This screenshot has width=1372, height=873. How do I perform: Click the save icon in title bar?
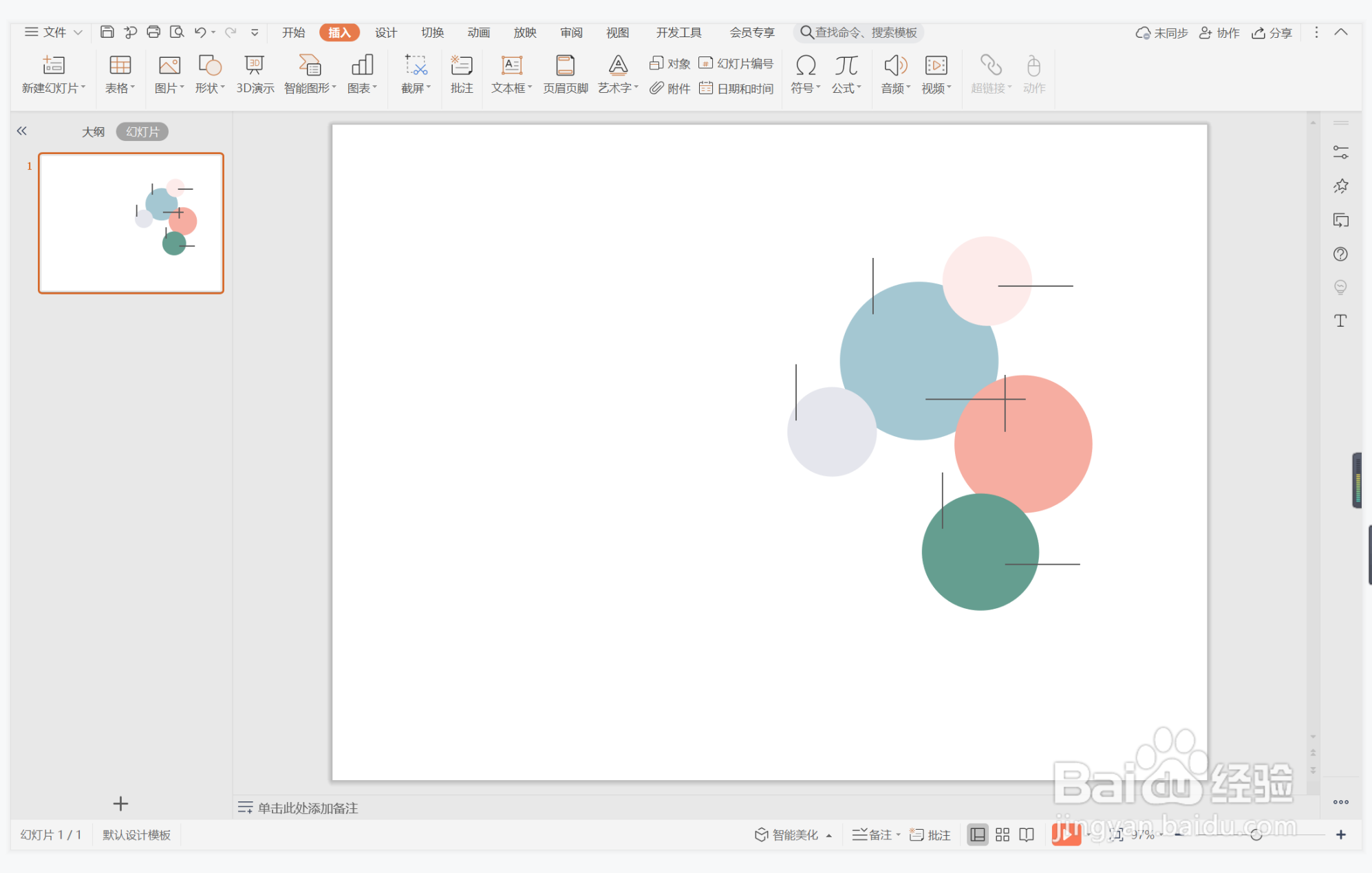click(107, 32)
